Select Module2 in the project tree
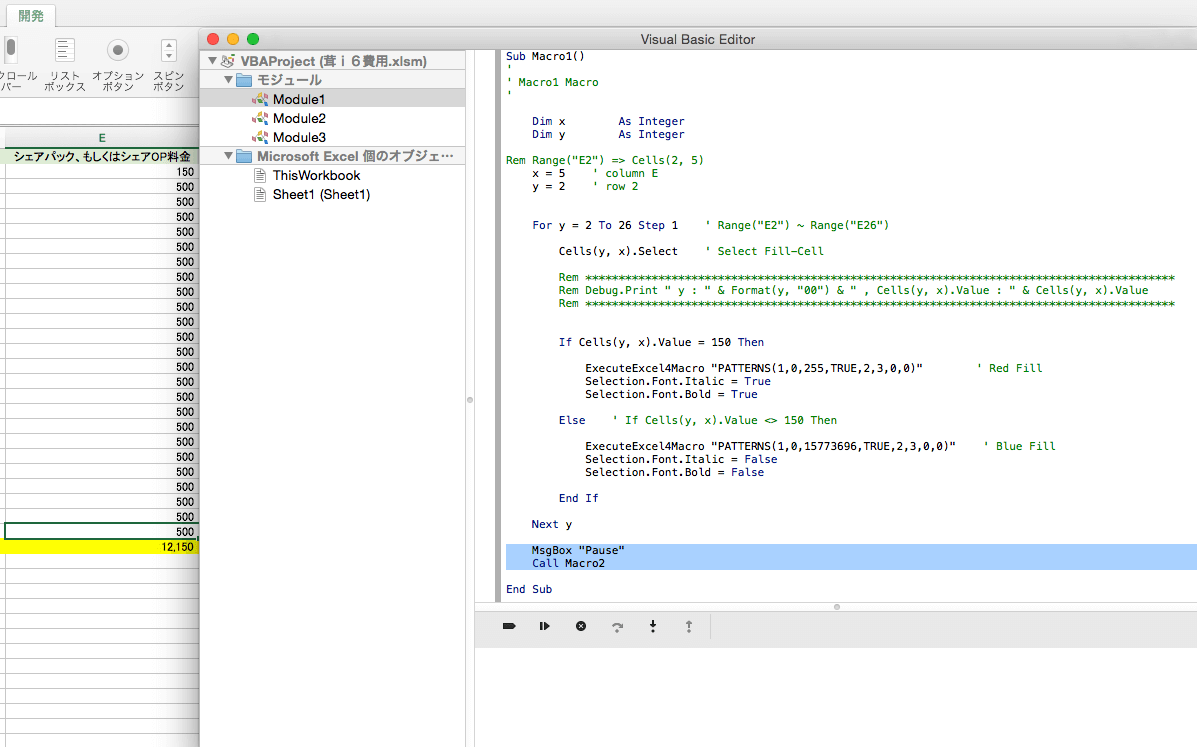The width and height of the screenshot is (1197, 747). click(299, 118)
